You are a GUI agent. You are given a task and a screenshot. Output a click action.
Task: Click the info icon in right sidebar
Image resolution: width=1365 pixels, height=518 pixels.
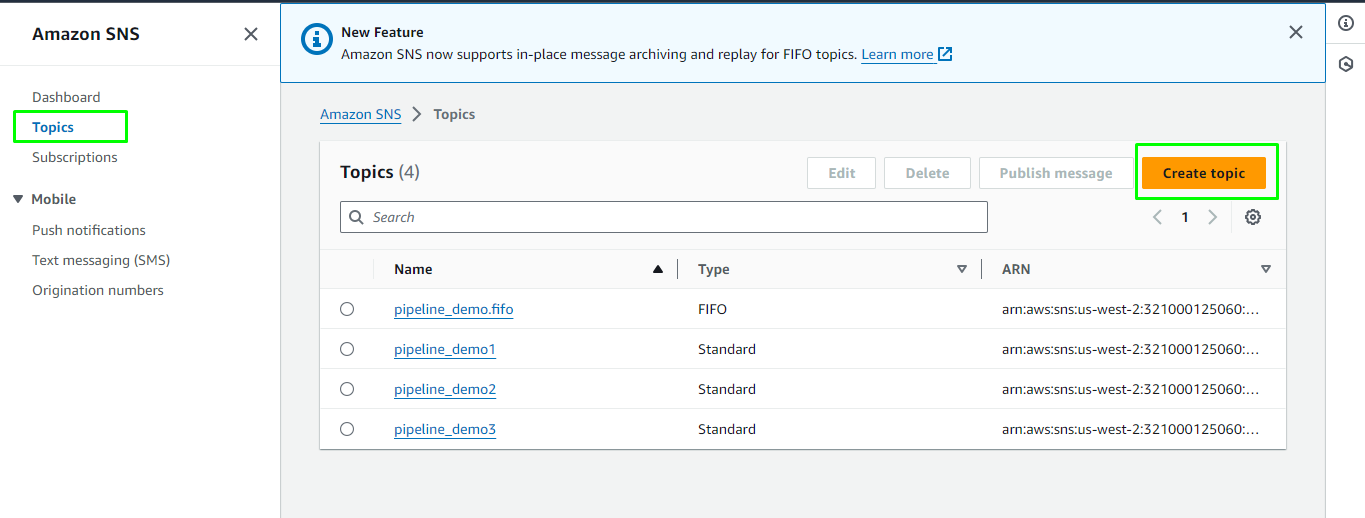(x=1346, y=24)
